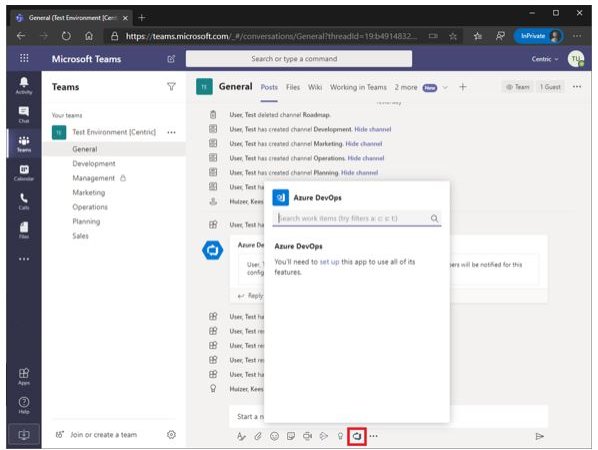Click the 1 Guest button
Viewport: 598px width, 450px height.
(x=550, y=87)
